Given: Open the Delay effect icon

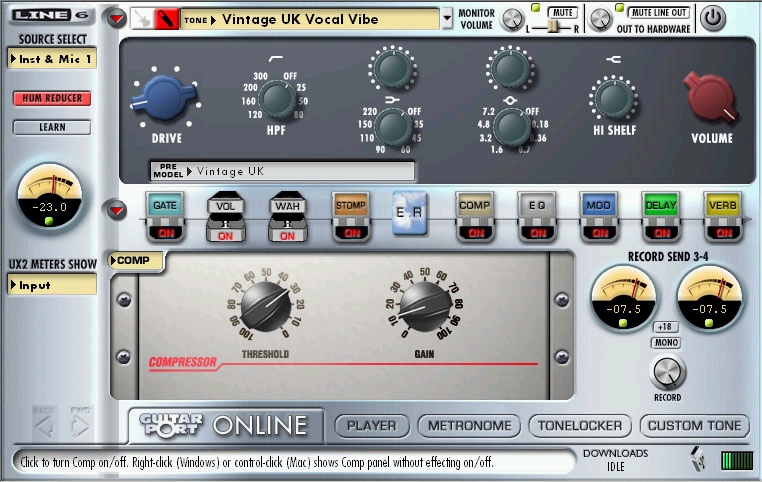Looking at the screenshot, I should click(x=661, y=206).
